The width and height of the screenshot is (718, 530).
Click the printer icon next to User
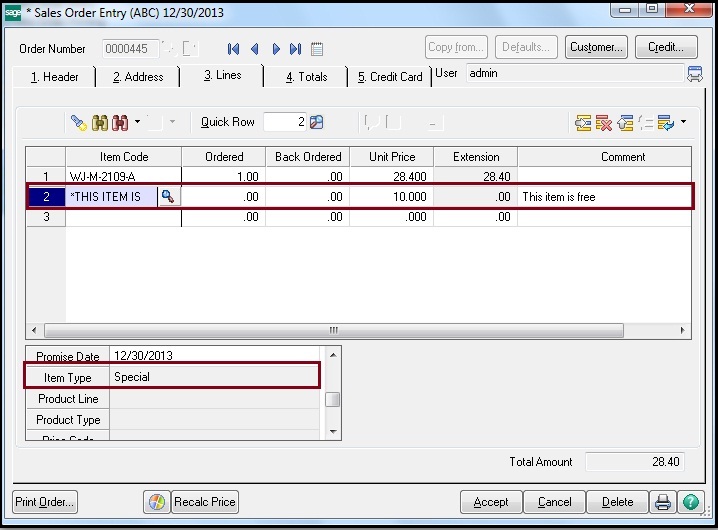point(695,74)
